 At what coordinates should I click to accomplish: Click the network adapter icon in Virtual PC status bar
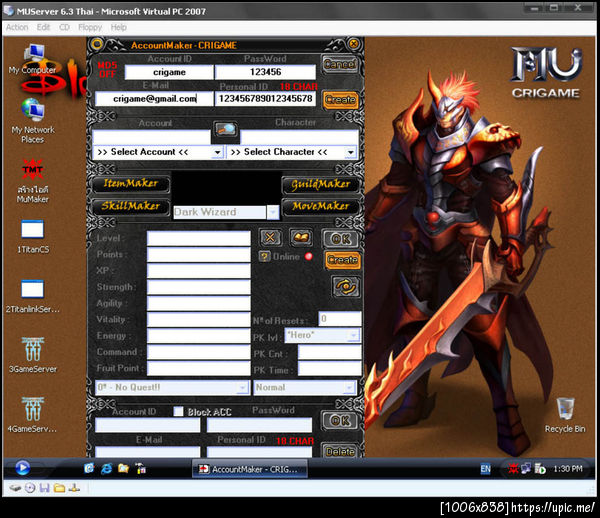point(74,488)
